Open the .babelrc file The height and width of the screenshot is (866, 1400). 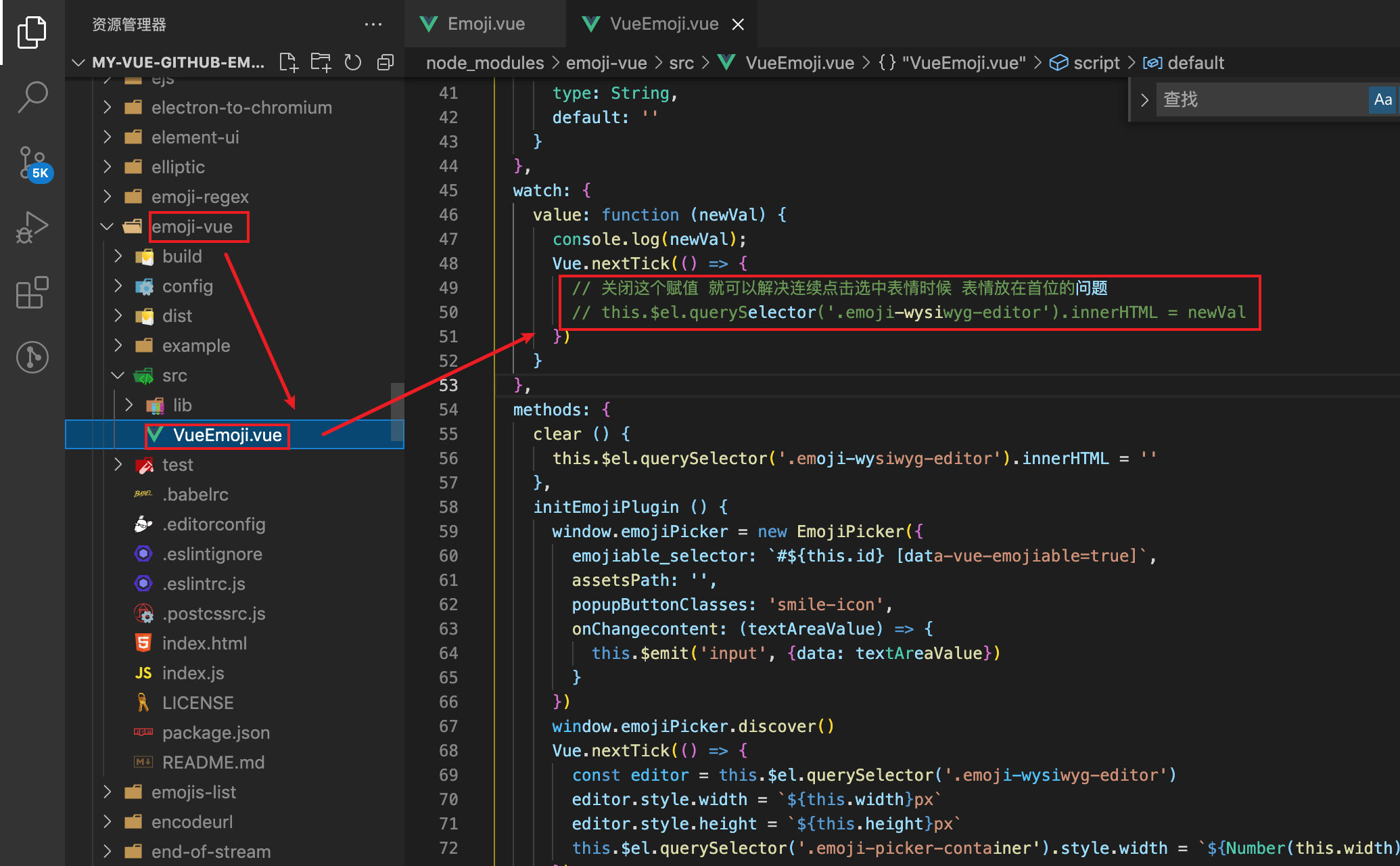pos(235,495)
